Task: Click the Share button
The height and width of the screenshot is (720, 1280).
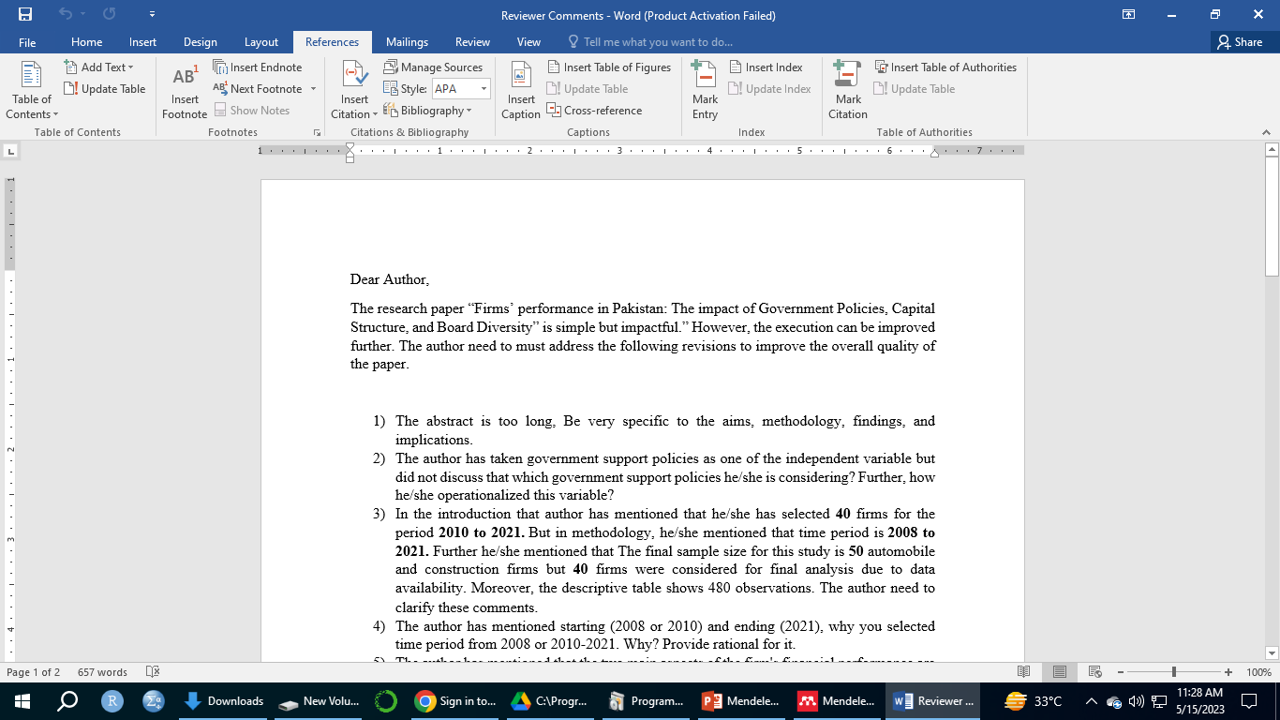Action: pyautogui.click(x=1239, y=42)
